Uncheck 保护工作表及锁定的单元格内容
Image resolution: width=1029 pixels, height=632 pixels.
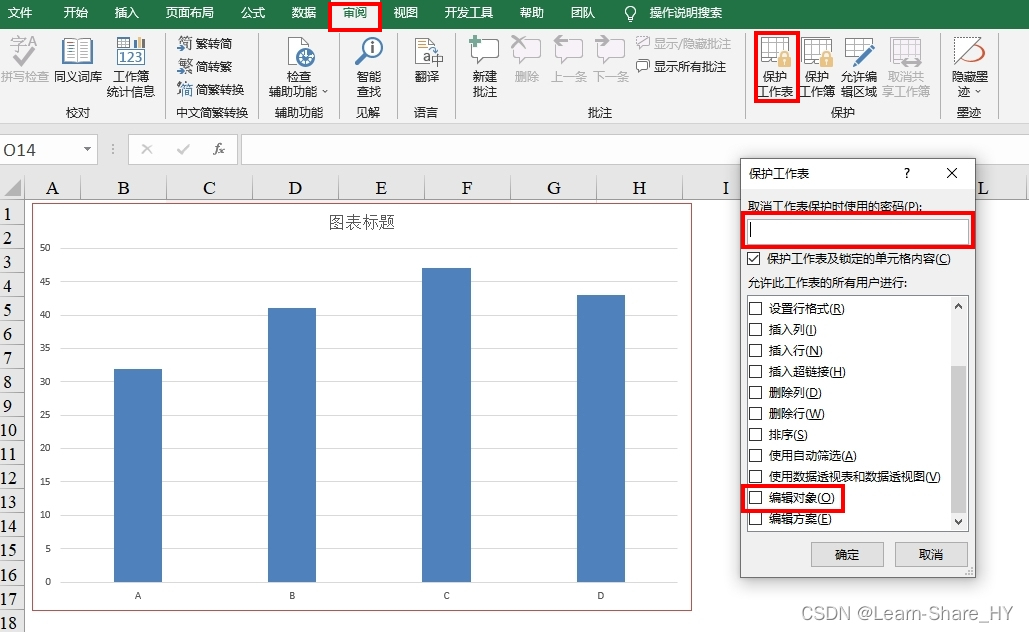click(x=754, y=259)
